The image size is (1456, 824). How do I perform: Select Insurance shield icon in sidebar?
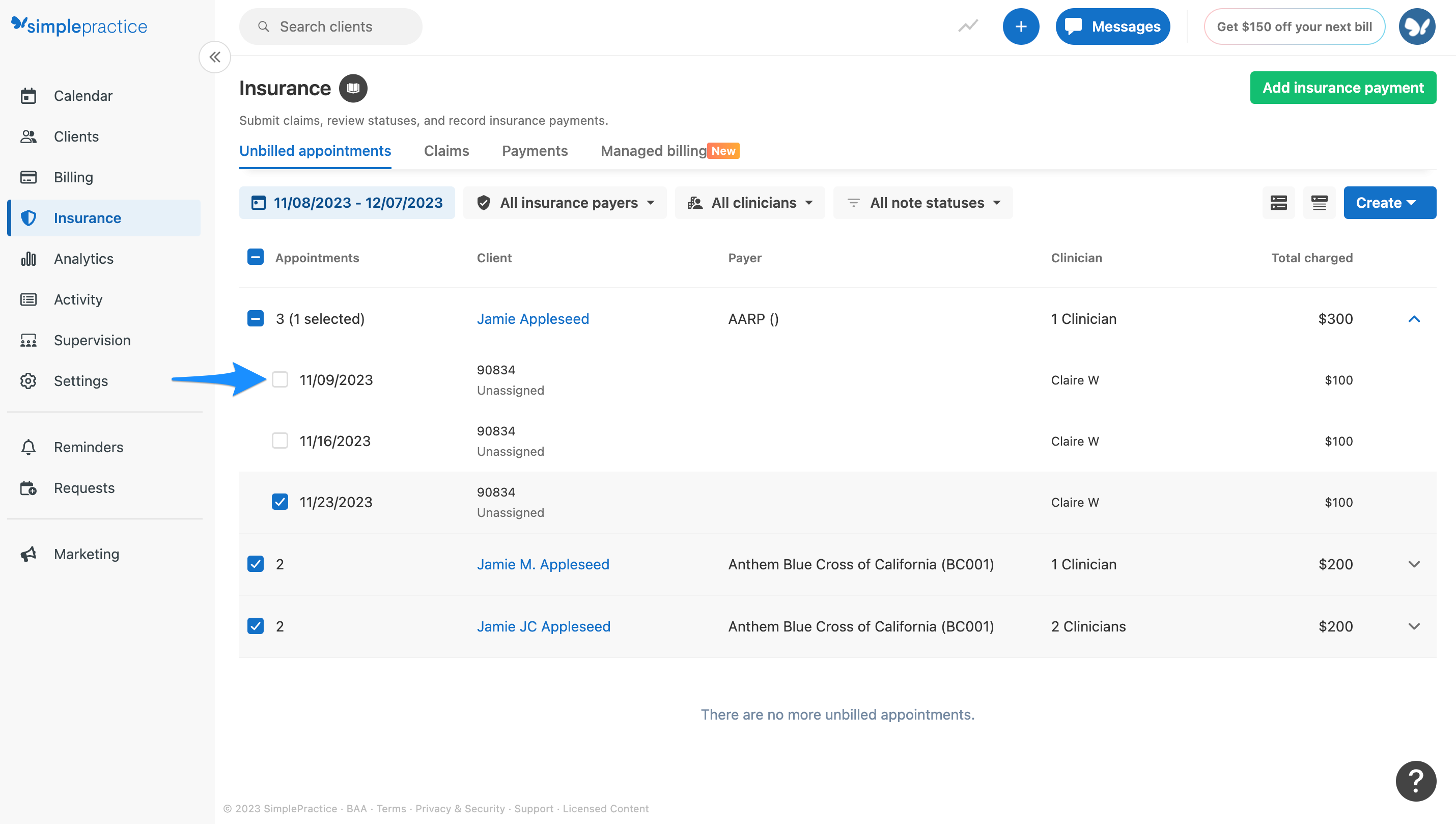click(29, 218)
